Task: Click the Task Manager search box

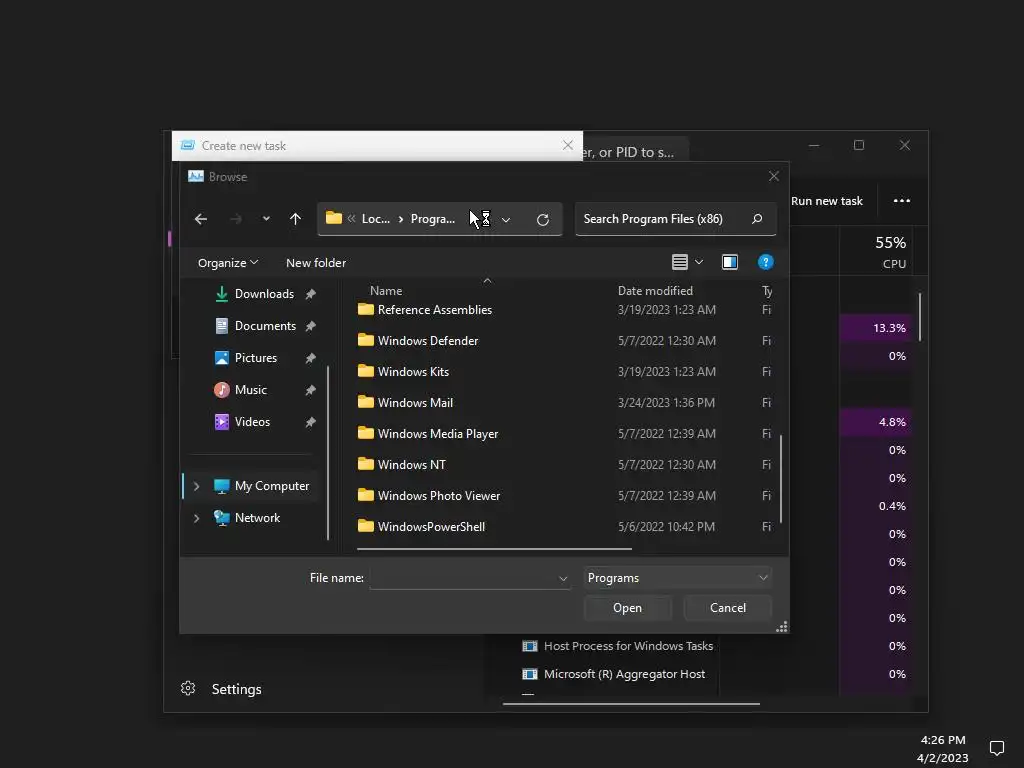Action: pyautogui.click(x=635, y=152)
